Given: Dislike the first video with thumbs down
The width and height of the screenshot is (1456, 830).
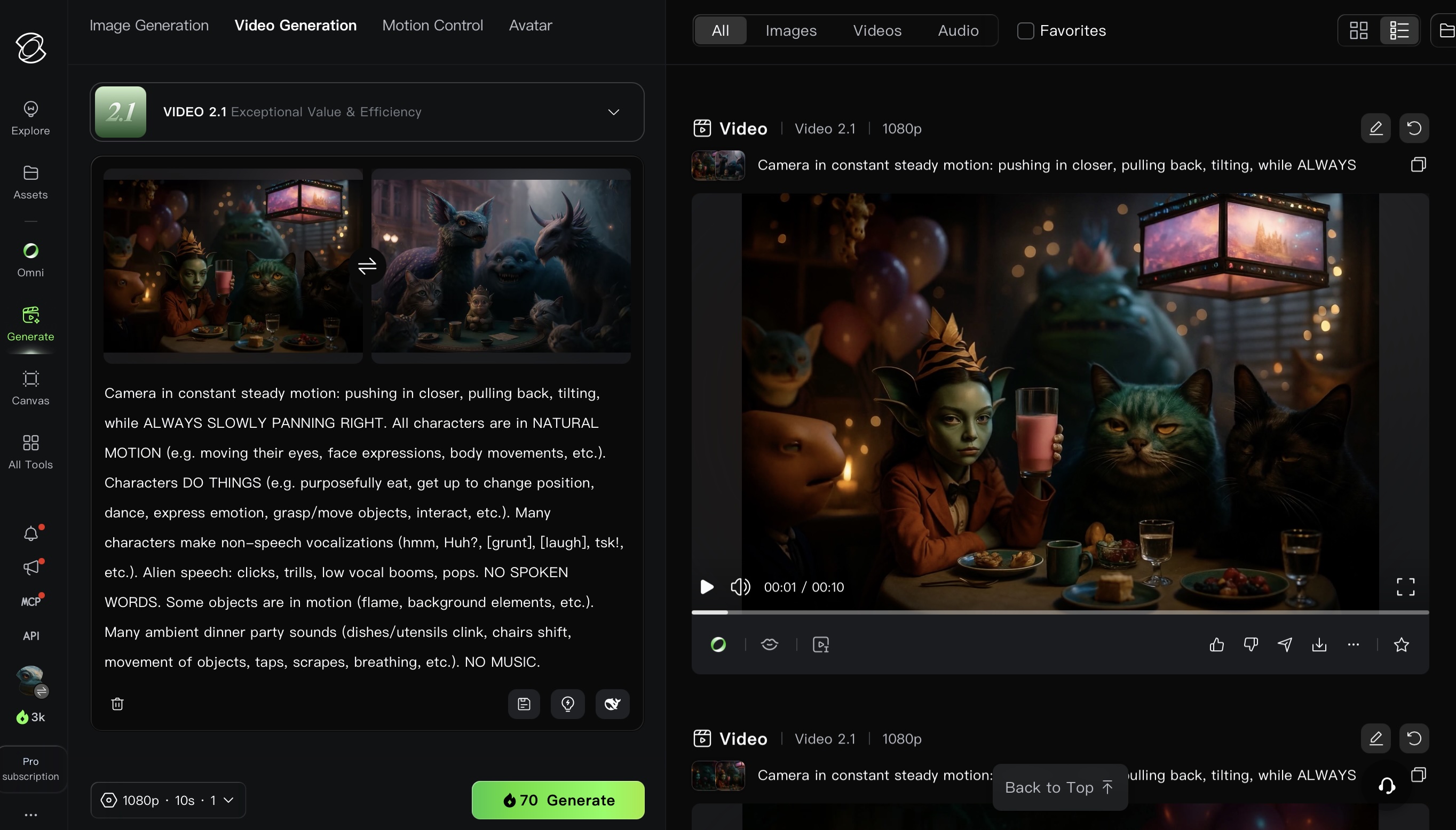Looking at the screenshot, I should click(x=1251, y=645).
